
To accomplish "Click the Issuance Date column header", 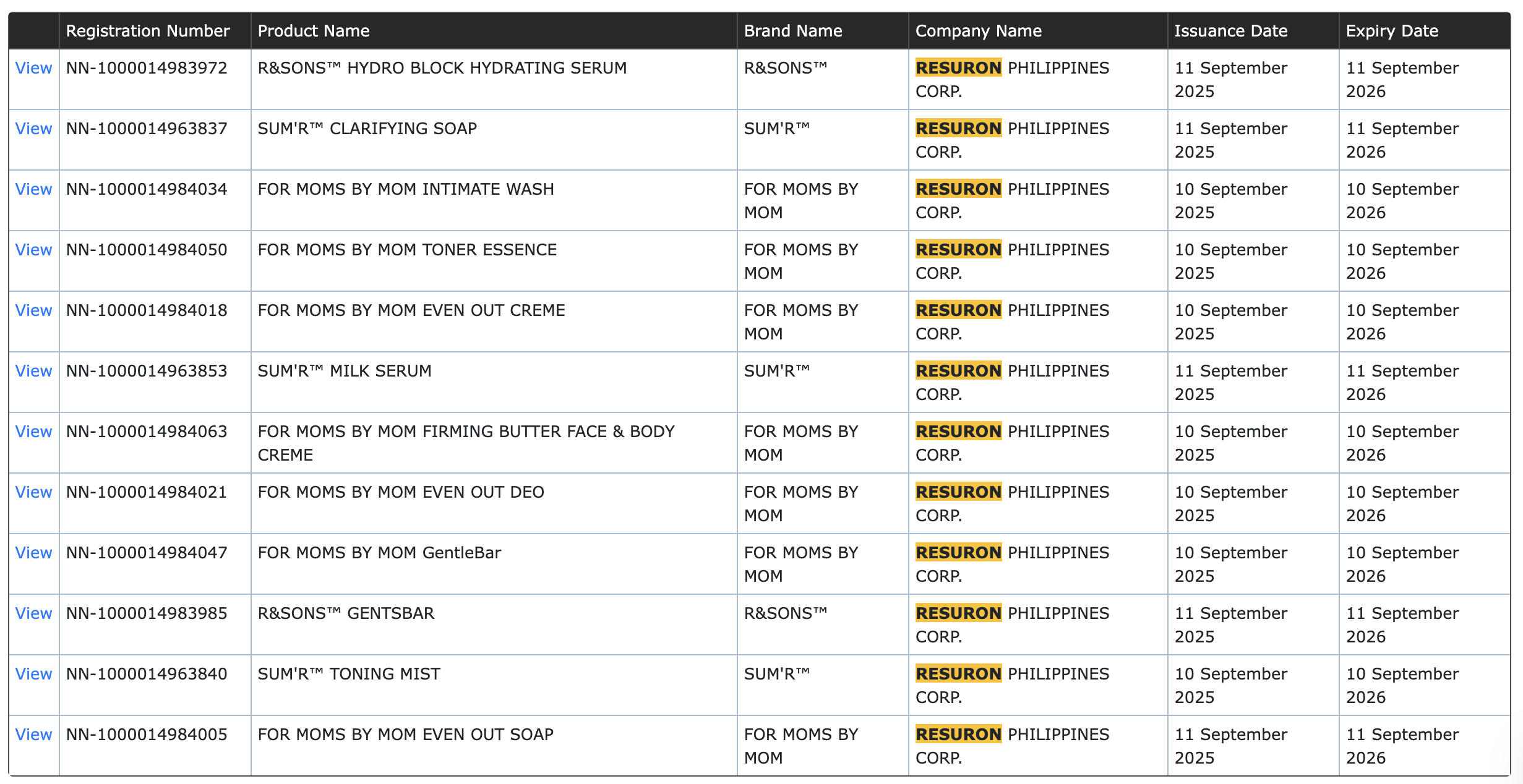I will point(1231,31).
